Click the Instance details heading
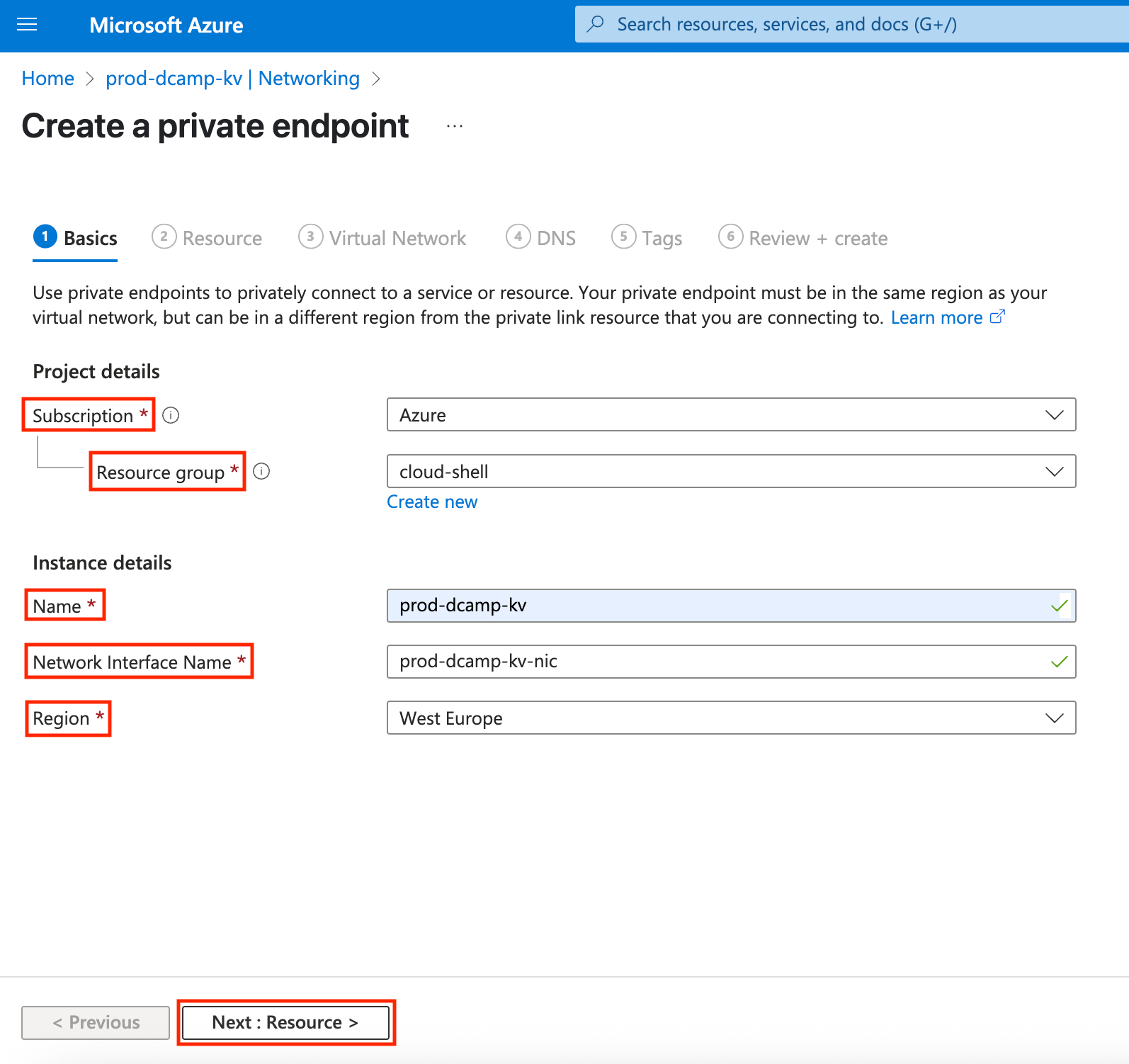Screen dimensions: 1129x1064 102,563
